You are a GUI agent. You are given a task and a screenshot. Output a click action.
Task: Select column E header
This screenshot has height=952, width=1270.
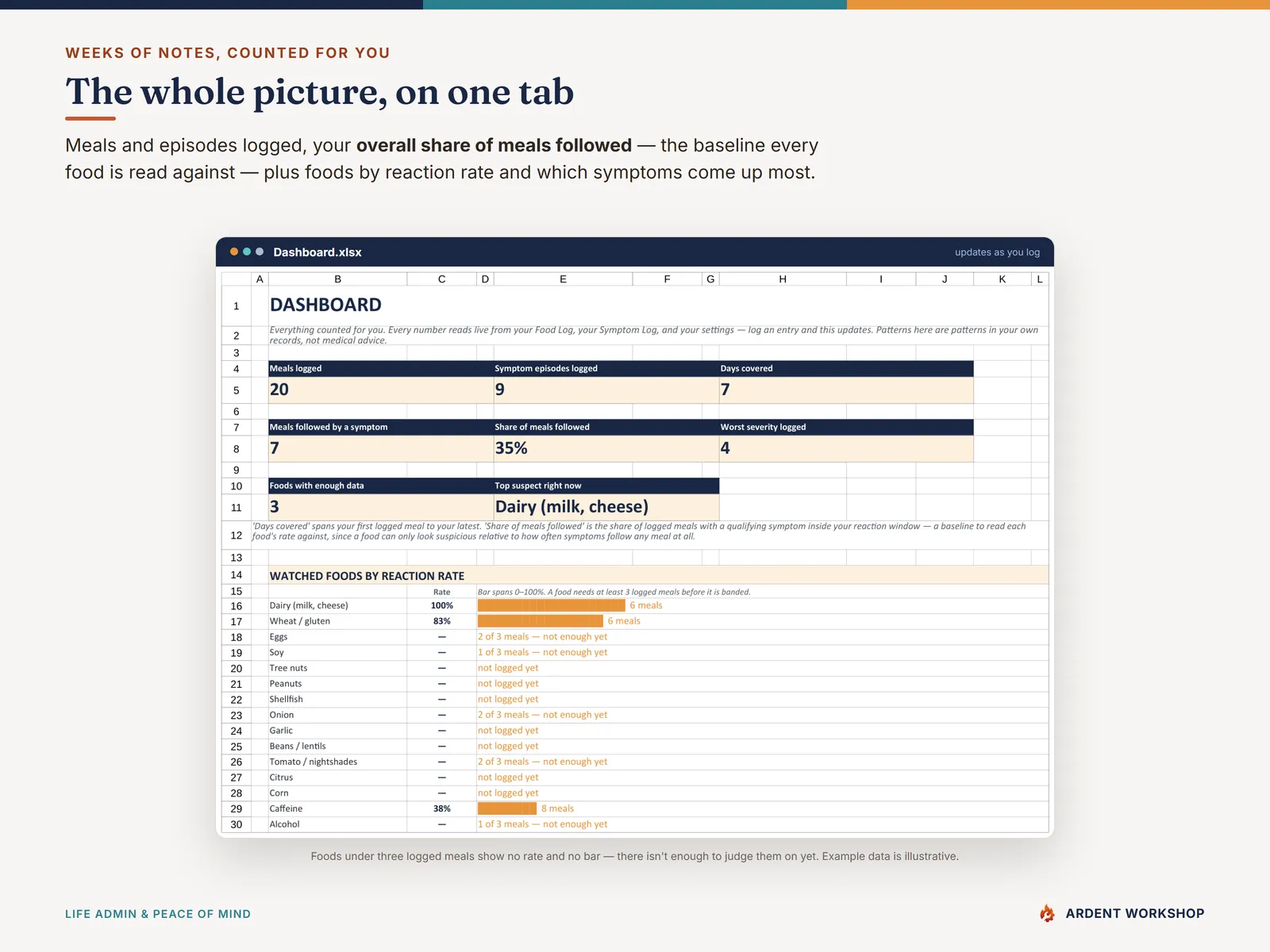pos(563,279)
